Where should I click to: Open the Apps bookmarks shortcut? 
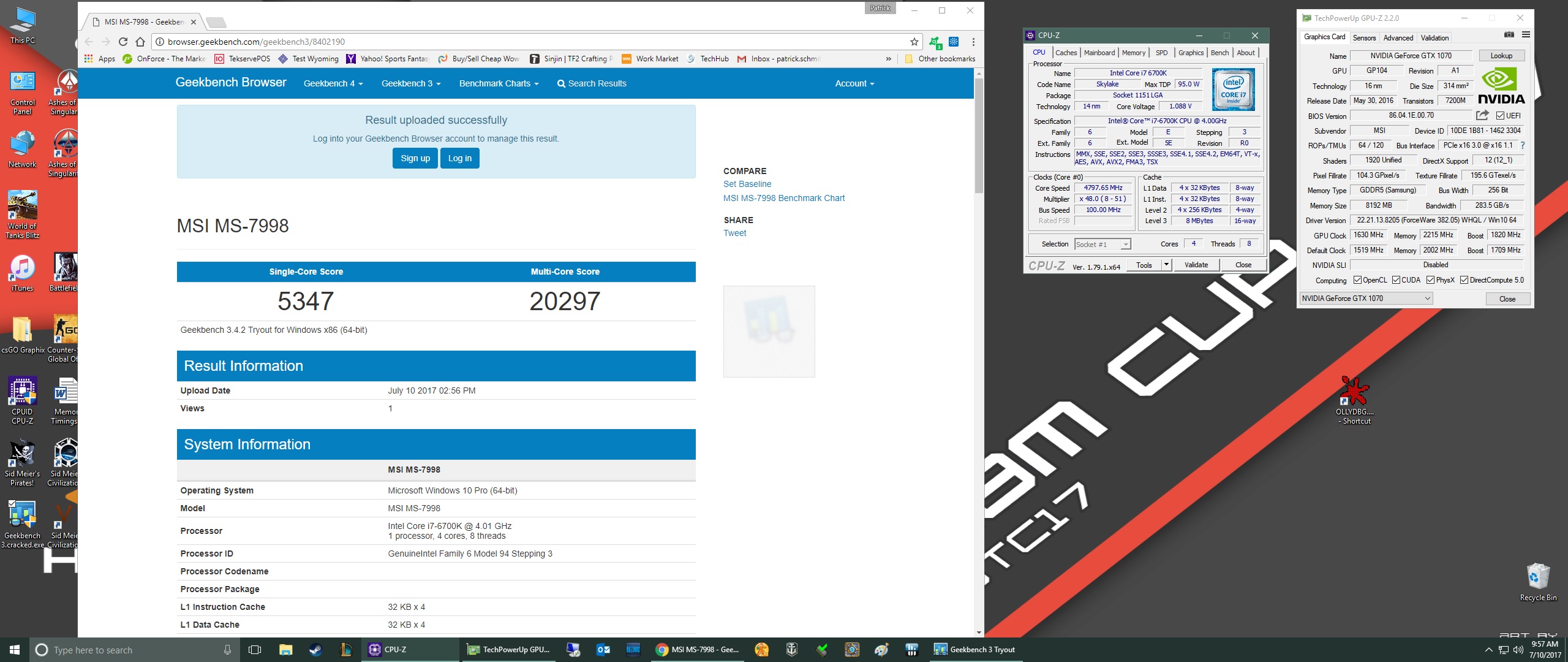(100, 59)
